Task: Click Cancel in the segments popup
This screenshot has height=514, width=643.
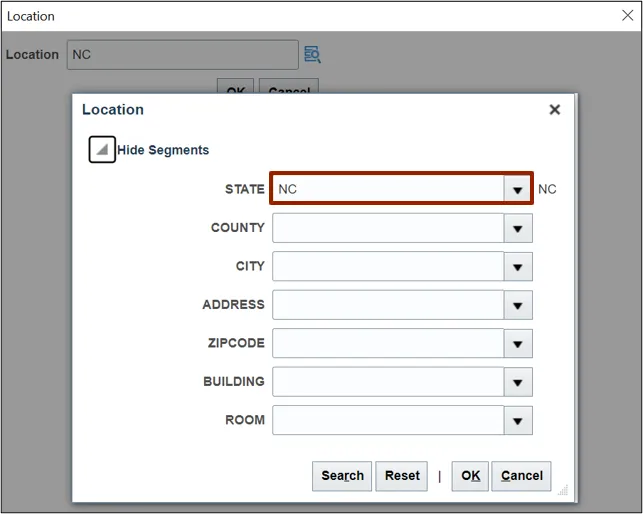Action: (522, 476)
